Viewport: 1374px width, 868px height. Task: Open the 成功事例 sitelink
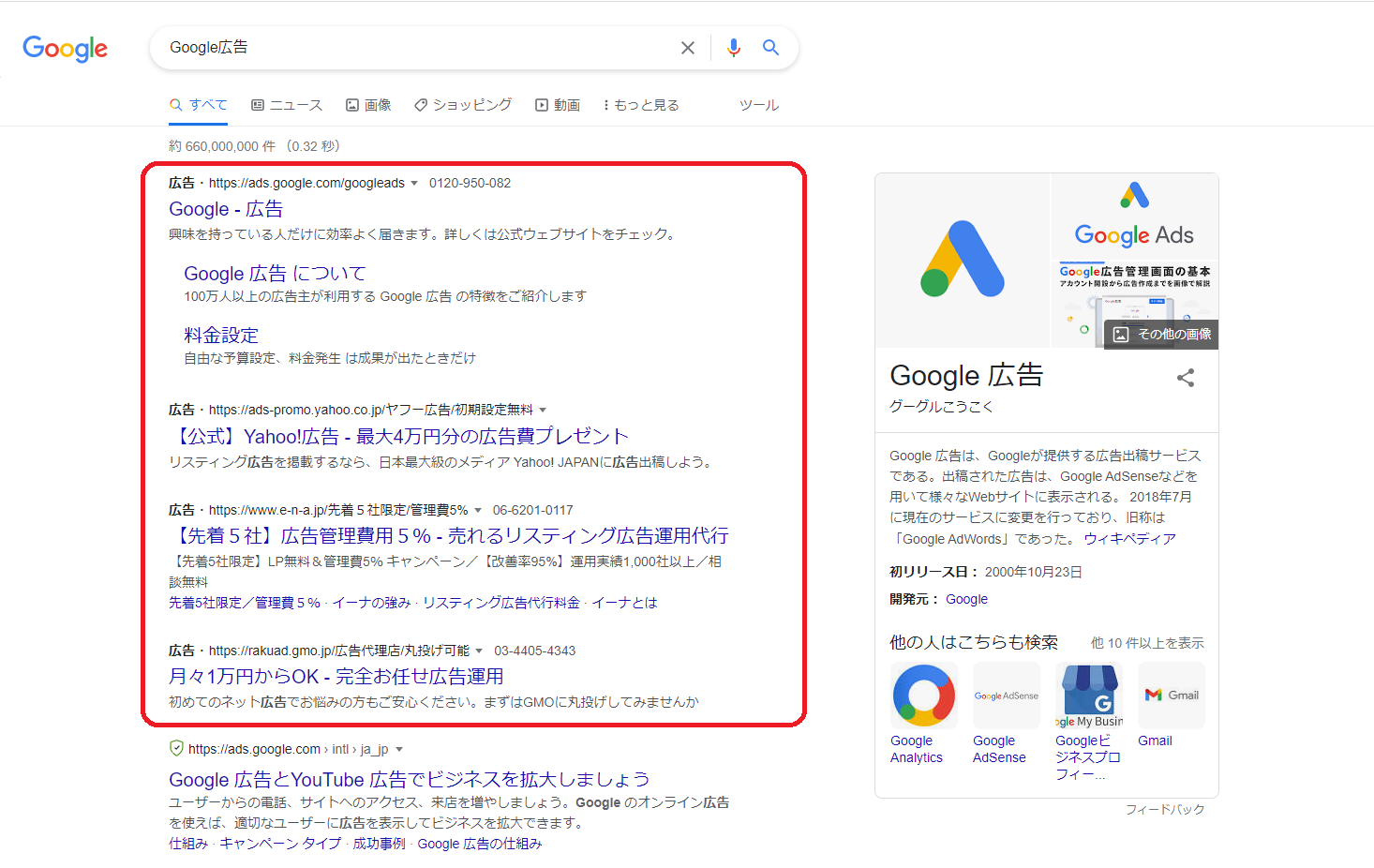(x=379, y=844)
